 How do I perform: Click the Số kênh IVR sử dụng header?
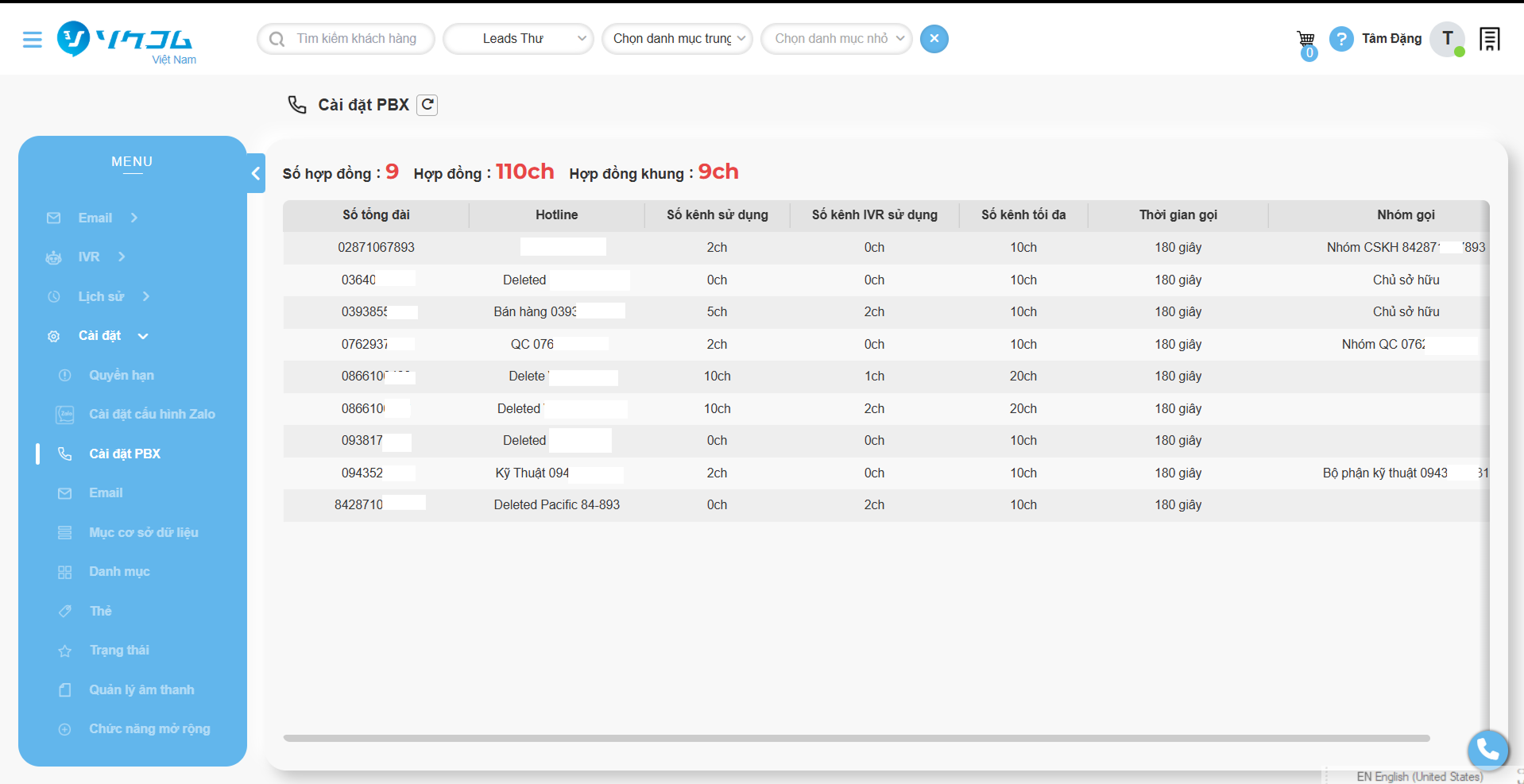pyautogui.click(x=874, y=214)
